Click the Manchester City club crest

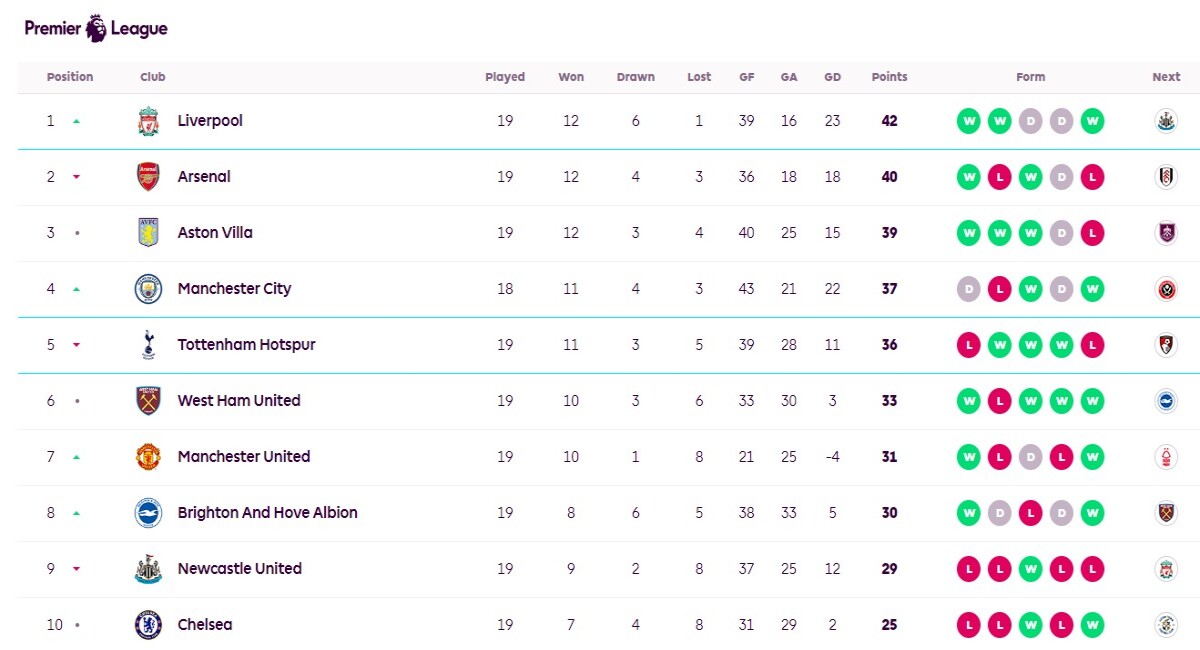(148, 289)
